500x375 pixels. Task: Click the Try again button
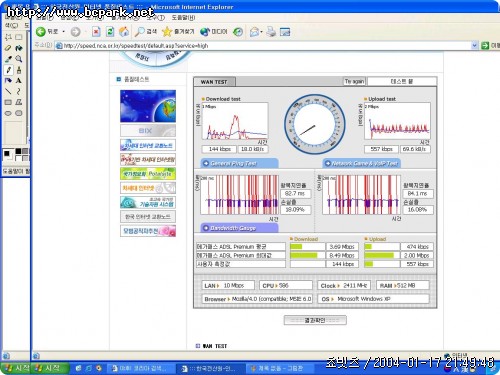click(x=354, y=81)
